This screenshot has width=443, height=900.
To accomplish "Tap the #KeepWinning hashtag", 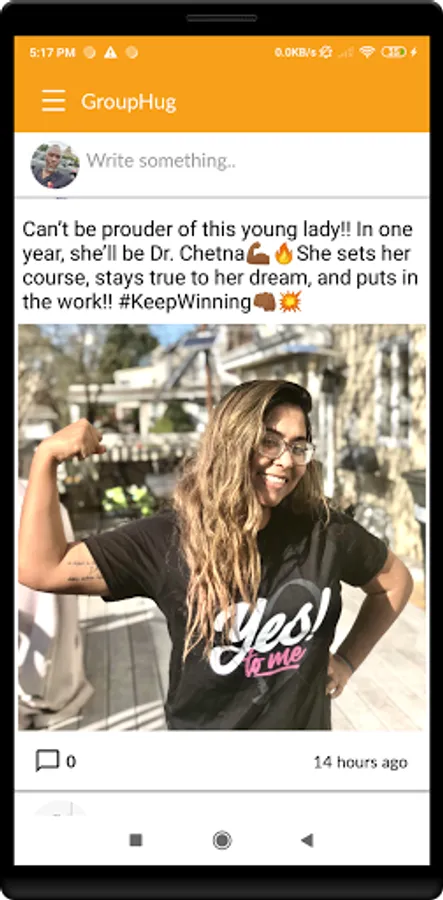I will point(185,302).
